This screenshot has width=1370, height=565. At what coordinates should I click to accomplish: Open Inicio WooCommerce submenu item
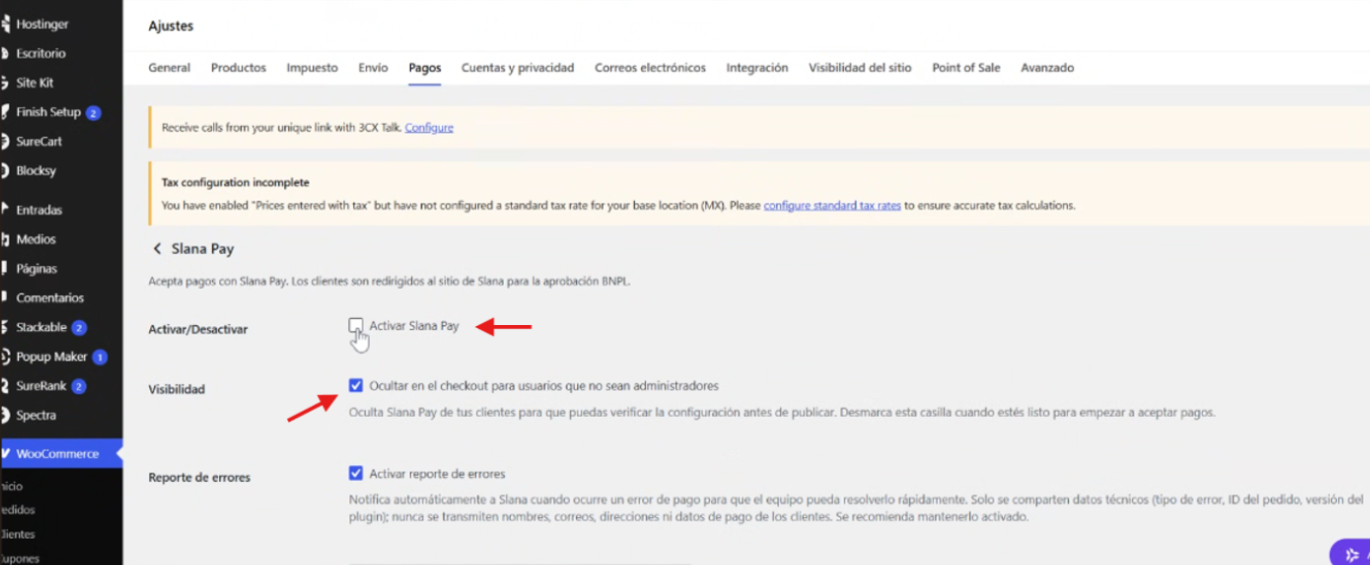(x=12, y=486)
